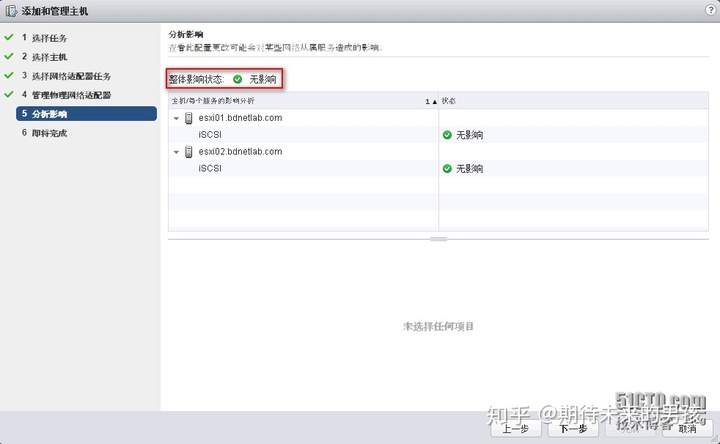Screen dimensions: 720x444
Task: Collapse the esxi01.bdnetlab.com tree node
Action: (x=176, y=118)
